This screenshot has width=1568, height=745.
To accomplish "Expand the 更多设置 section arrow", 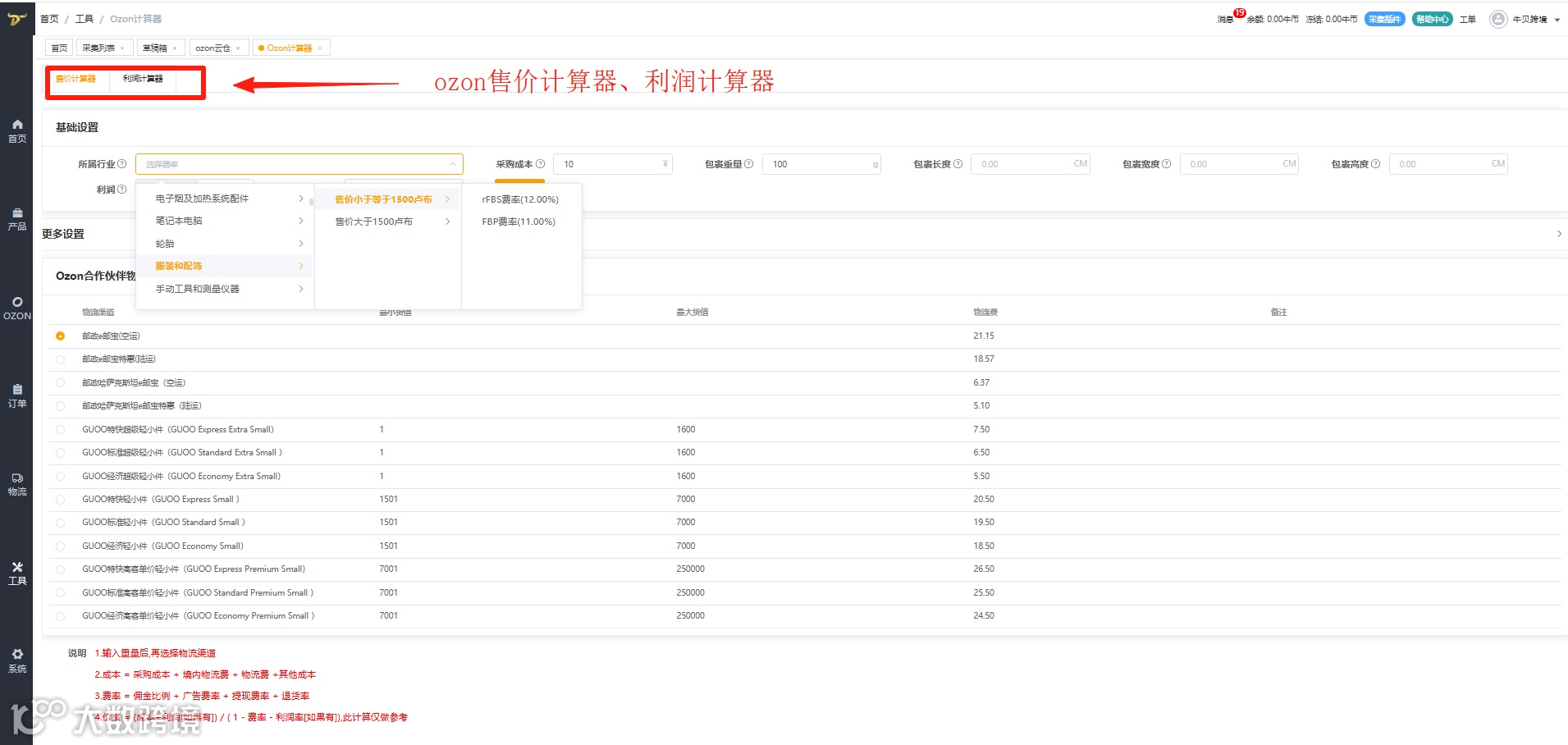I will pyautogui.click(x=1559, y=234).
